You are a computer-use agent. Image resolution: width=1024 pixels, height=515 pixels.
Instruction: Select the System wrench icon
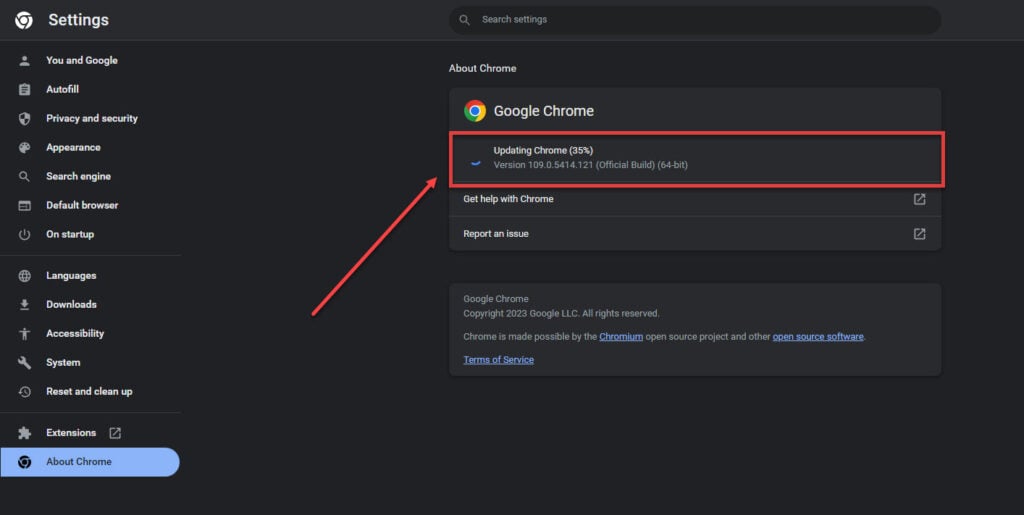click(x=24, y=363)
